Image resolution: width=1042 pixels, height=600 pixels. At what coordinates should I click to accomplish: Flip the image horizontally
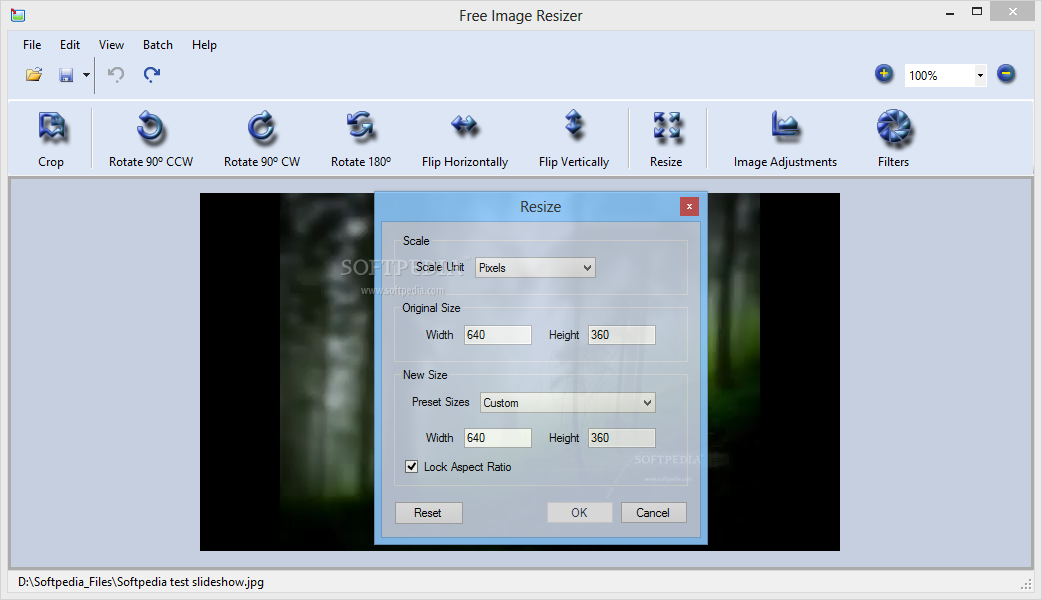pyautogui.click(x=465, y=139)
